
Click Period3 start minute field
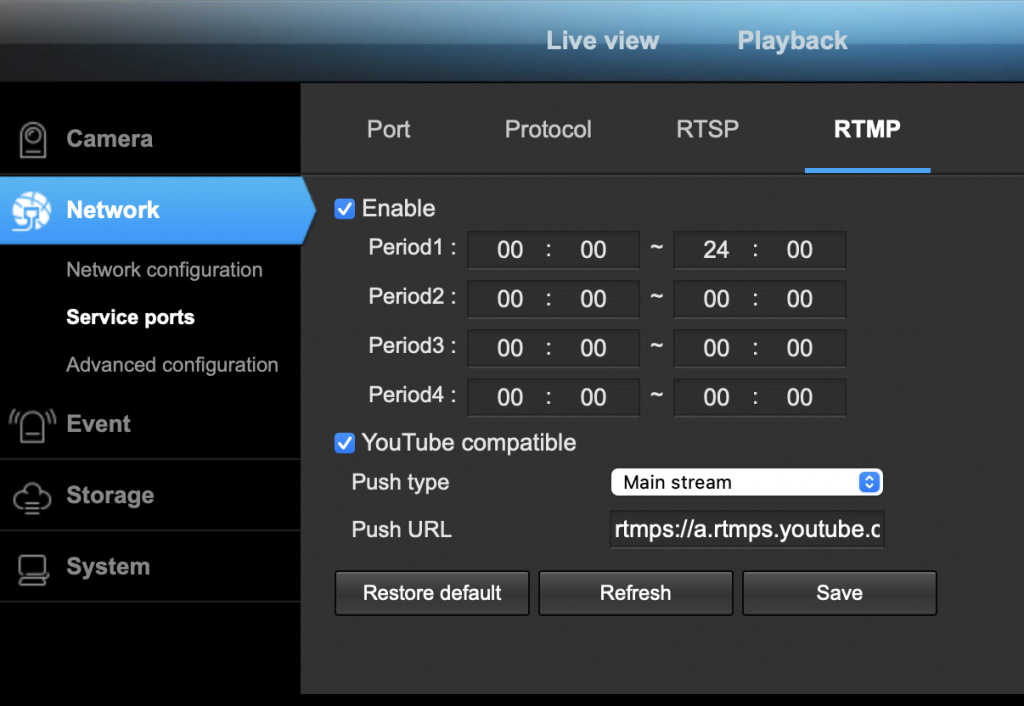pos(593,348)
